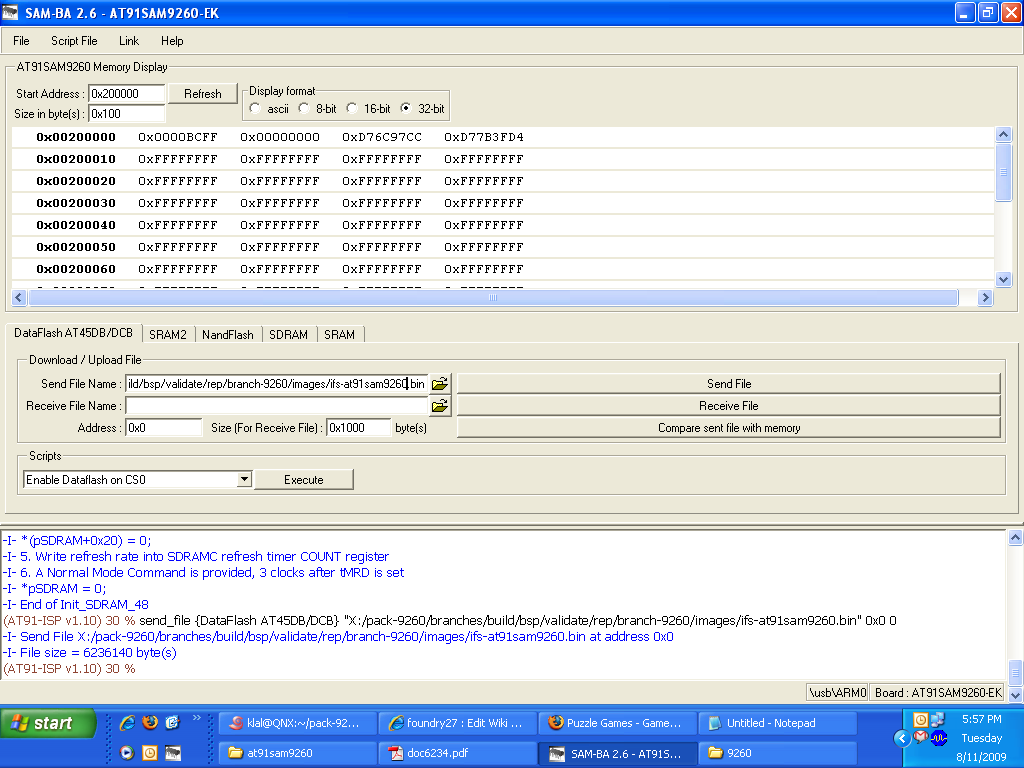
Task: Click the Receive File Name browse folder icon
Action: (440, 406)
